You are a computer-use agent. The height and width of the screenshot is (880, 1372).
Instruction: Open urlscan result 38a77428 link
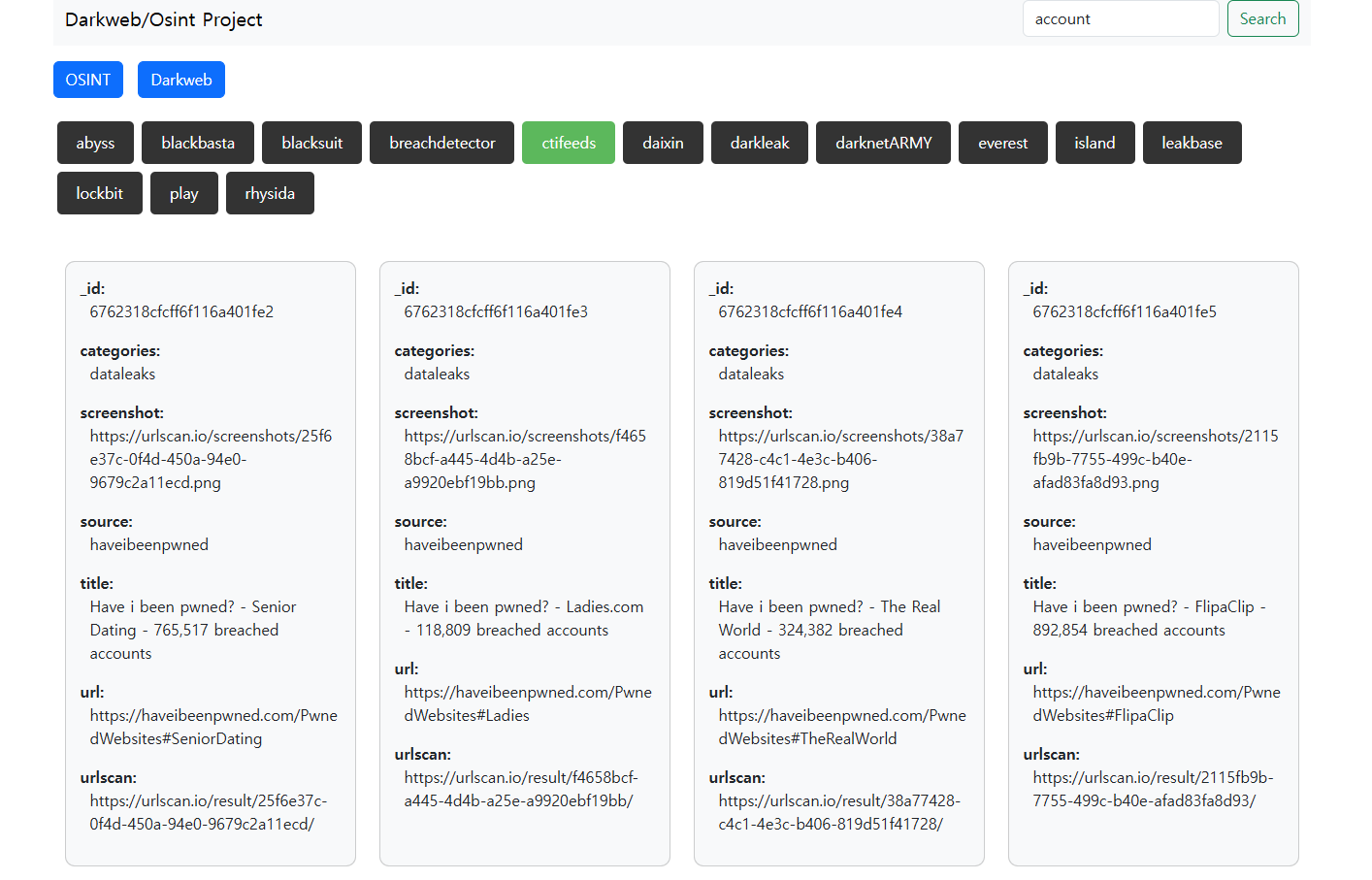point(839,812)
